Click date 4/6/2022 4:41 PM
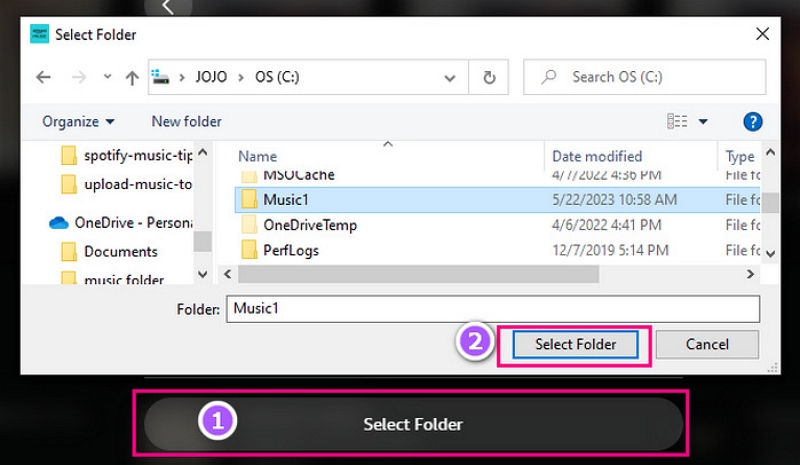This screenshot has width=800, height=465. point(607,225)
